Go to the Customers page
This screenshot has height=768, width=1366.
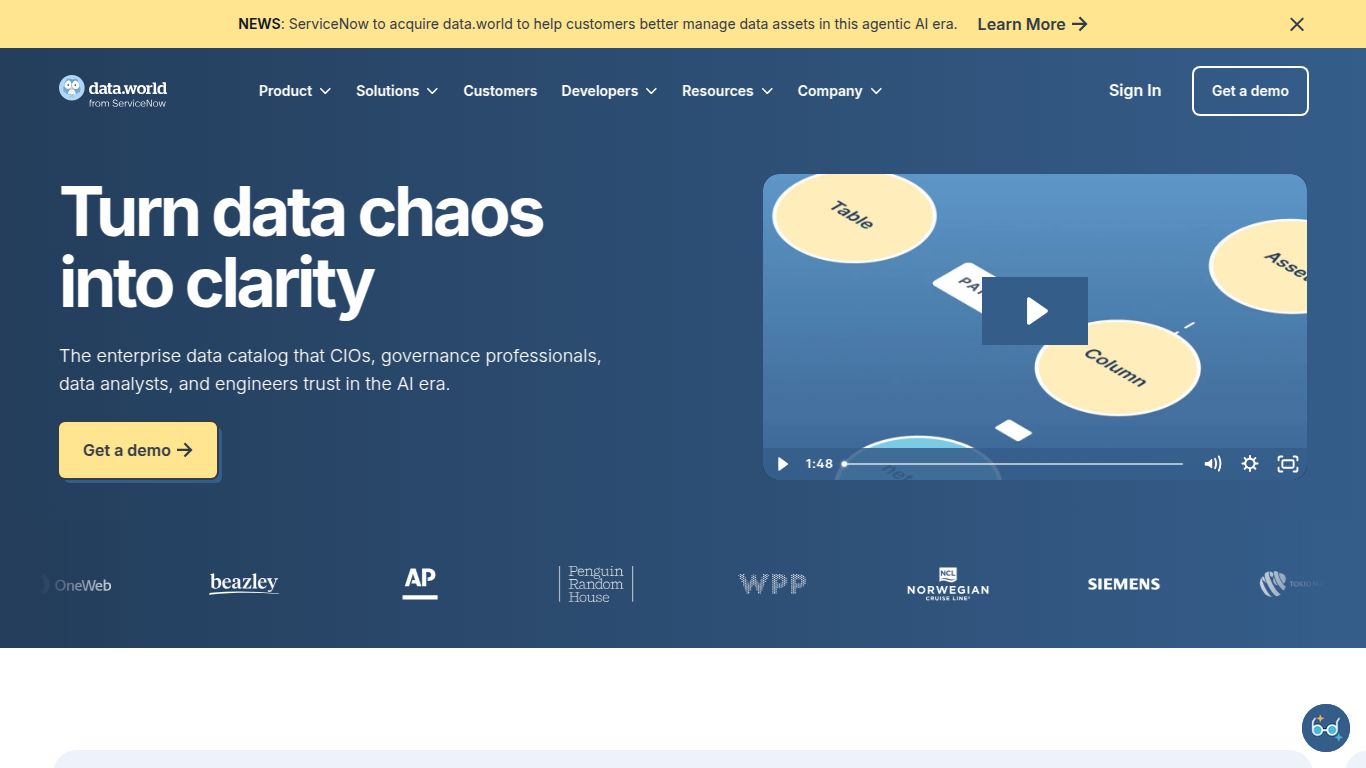500,91
